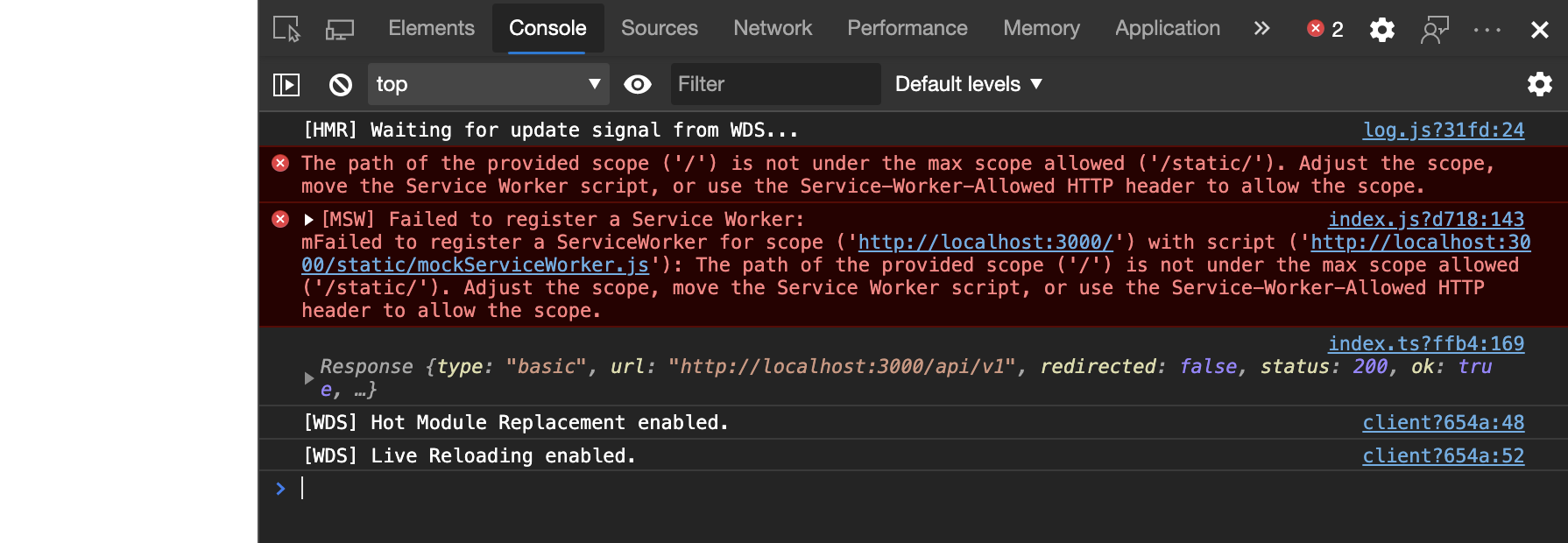The height and width of the screenshot is (543, 1568).
Task: Focus the Filter input field
Action: click(x=775, y=84)
